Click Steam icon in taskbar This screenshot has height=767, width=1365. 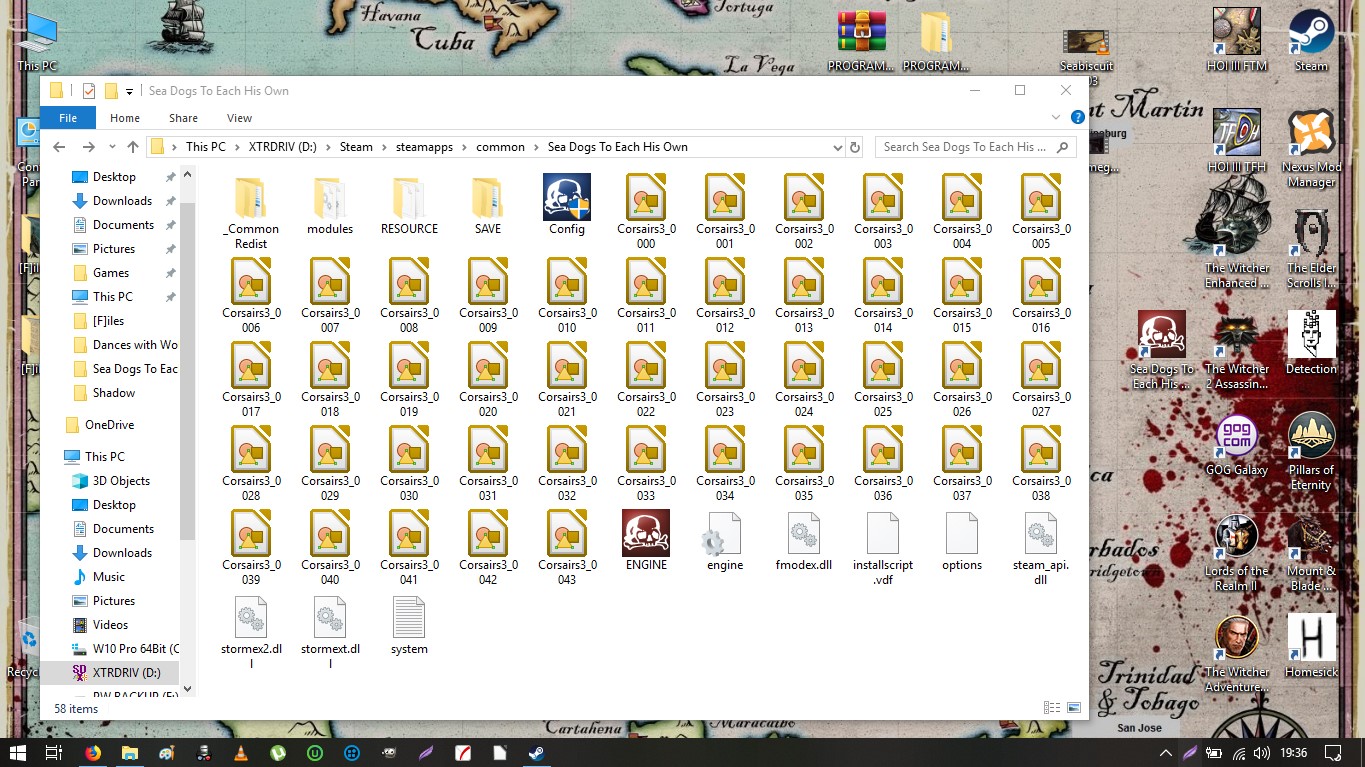tap(536, 752)
